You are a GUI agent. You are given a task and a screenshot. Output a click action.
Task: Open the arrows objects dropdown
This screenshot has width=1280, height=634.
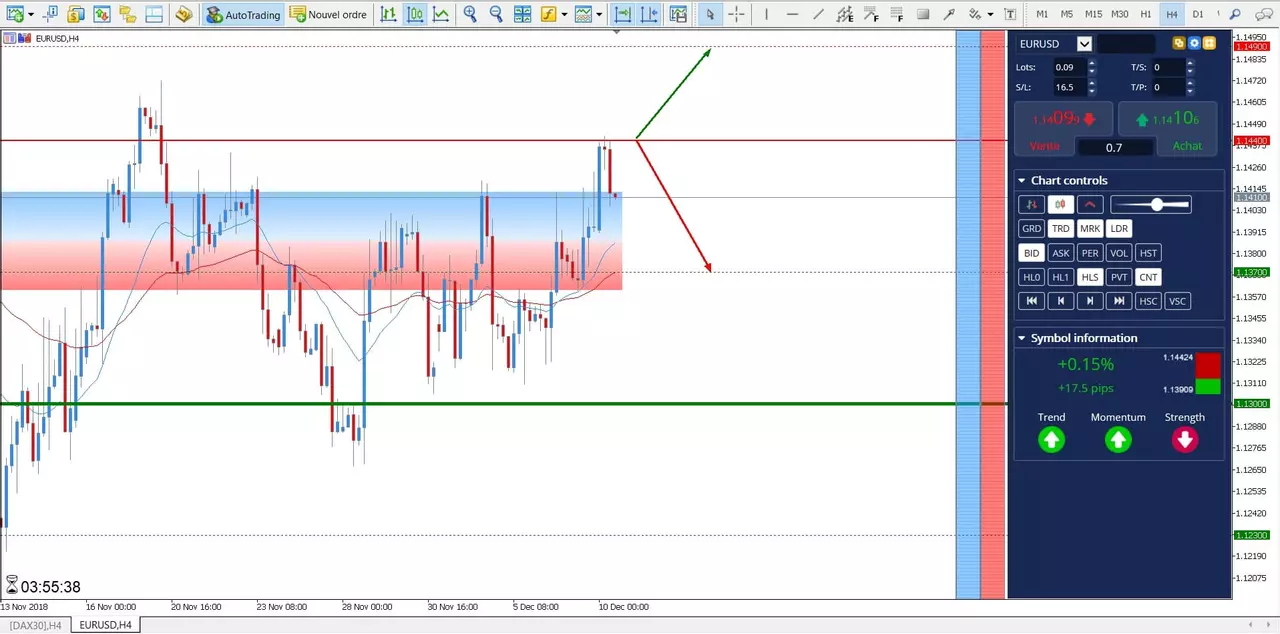990,14
